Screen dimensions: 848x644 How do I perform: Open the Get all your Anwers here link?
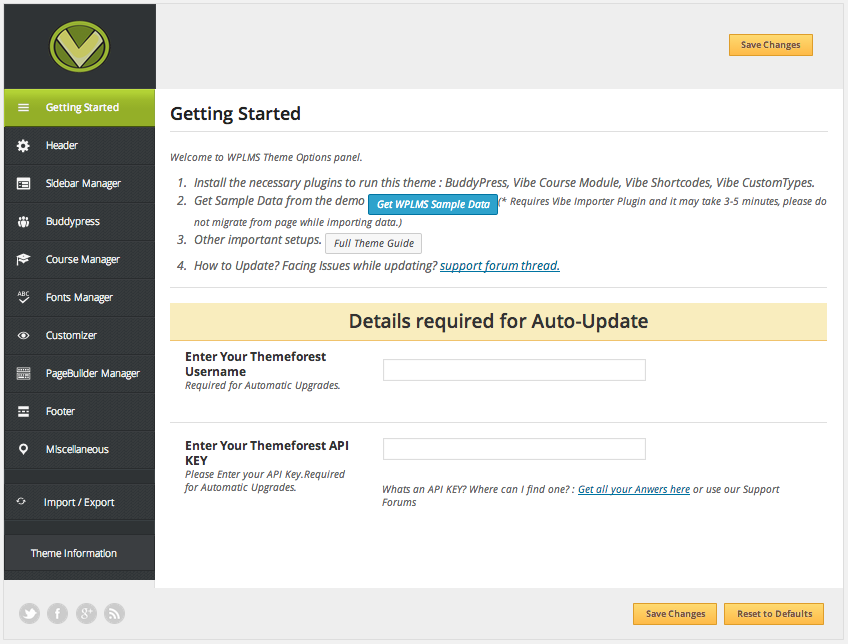coord(634,489)
